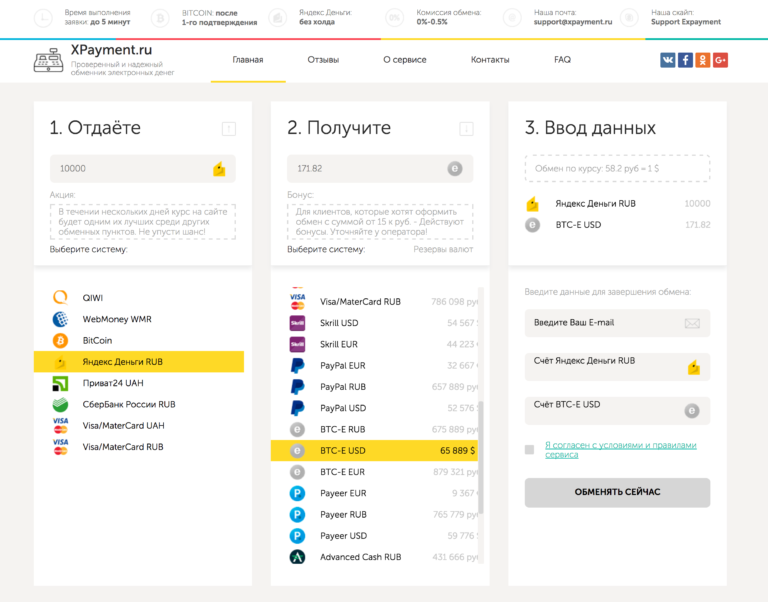Click the QIWI logo icon
The image size is (768, 602).
click(x=60, y=297)
